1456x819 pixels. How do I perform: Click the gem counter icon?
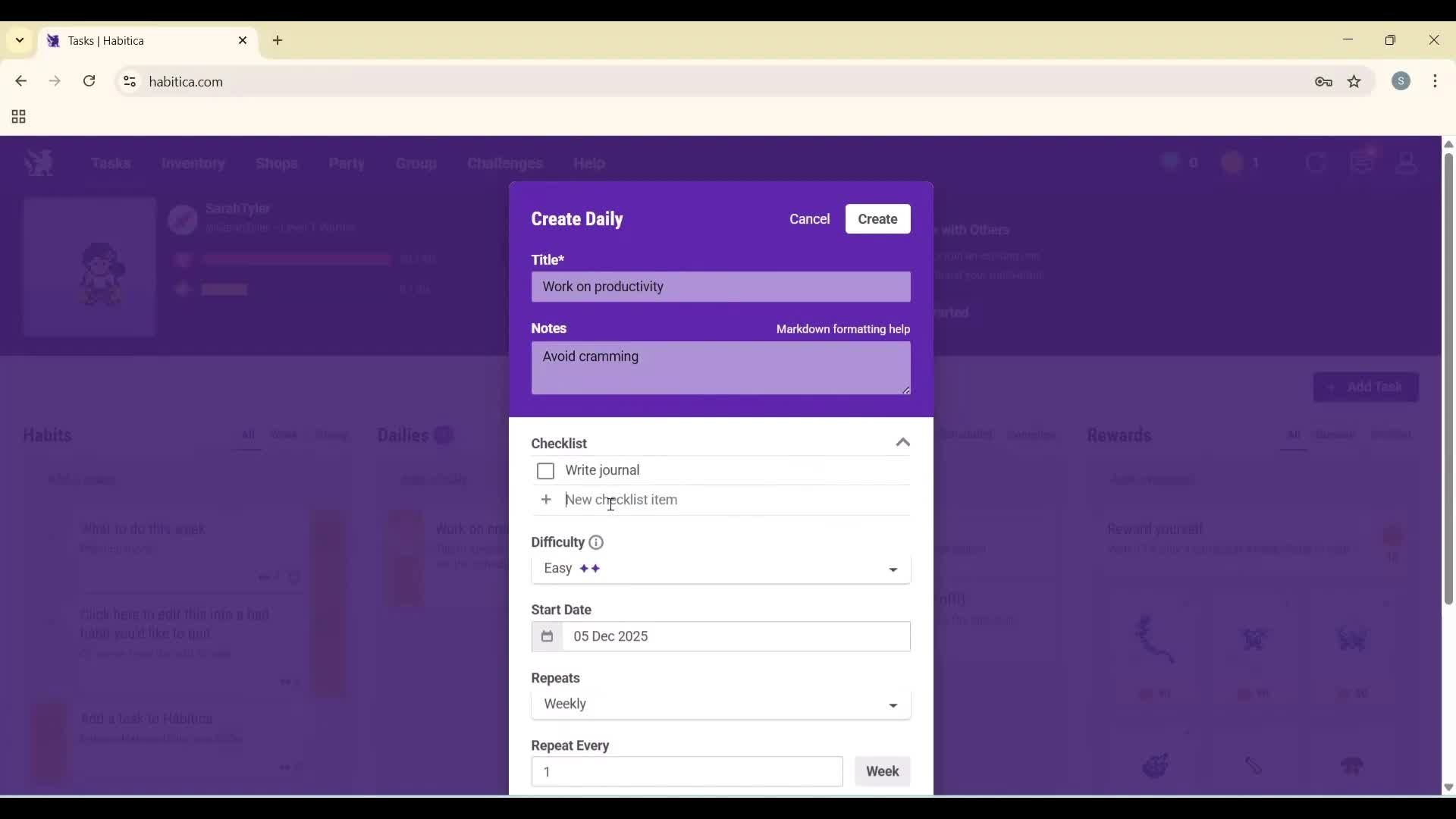tap(1170, 162)
